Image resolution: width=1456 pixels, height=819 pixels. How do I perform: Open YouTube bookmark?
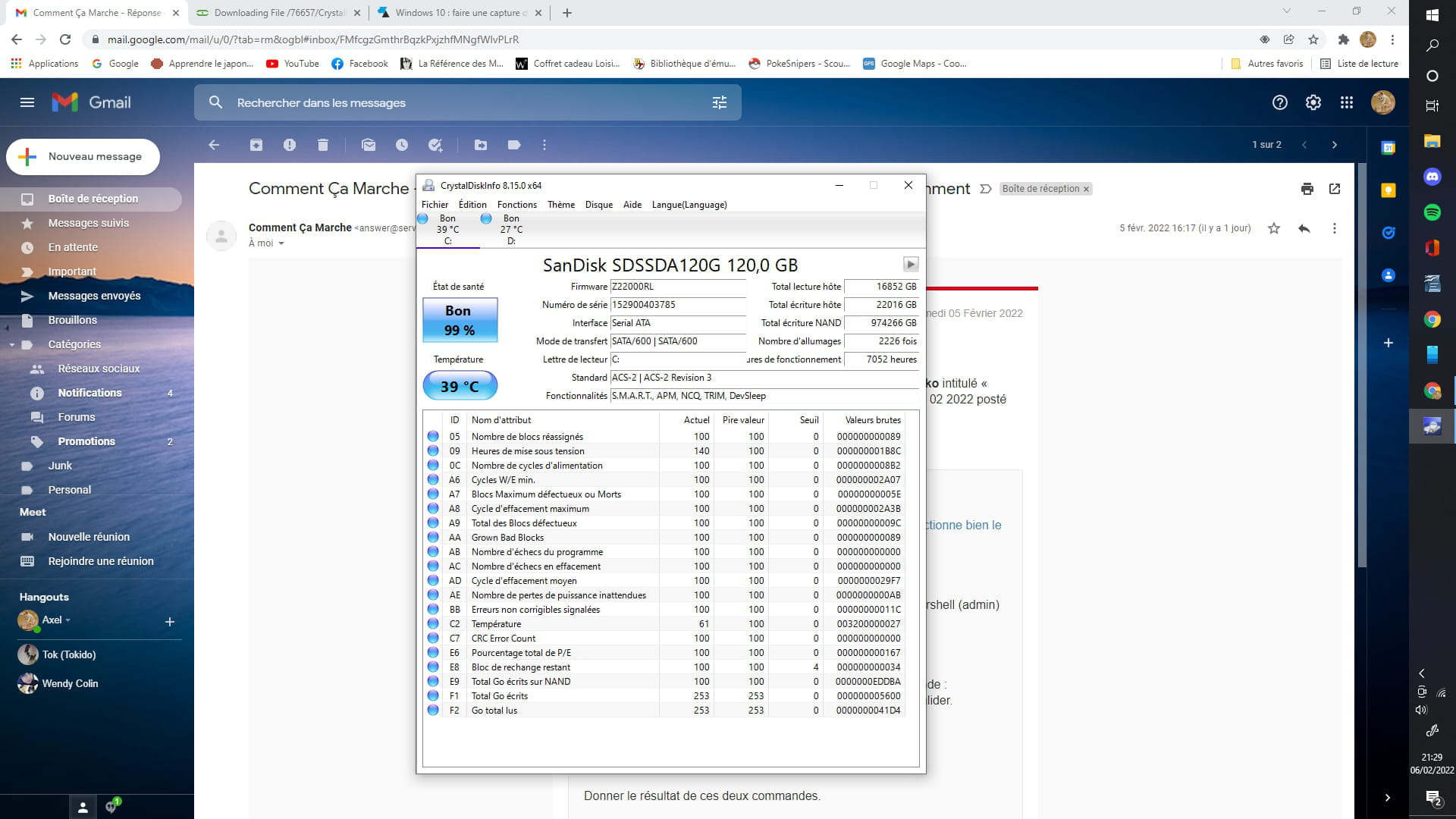tap(293, 64)
